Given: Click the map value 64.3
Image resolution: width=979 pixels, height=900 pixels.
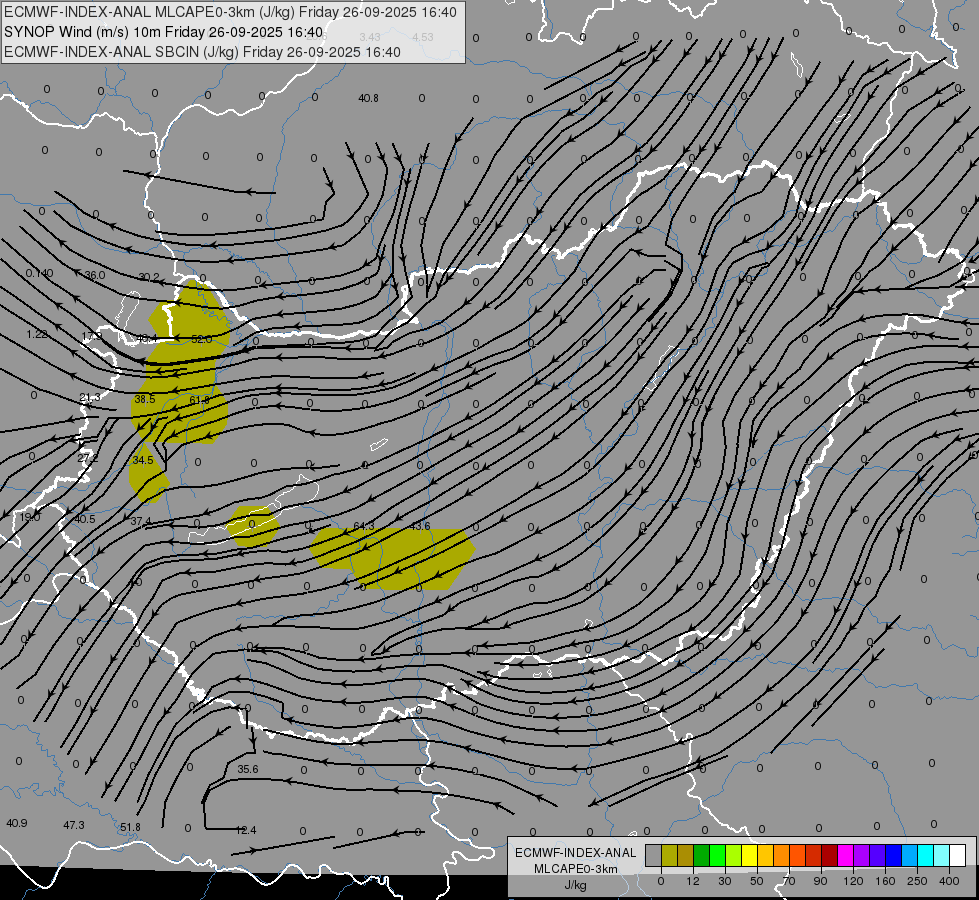Looking at the screenshot, I should coord(363,527).
